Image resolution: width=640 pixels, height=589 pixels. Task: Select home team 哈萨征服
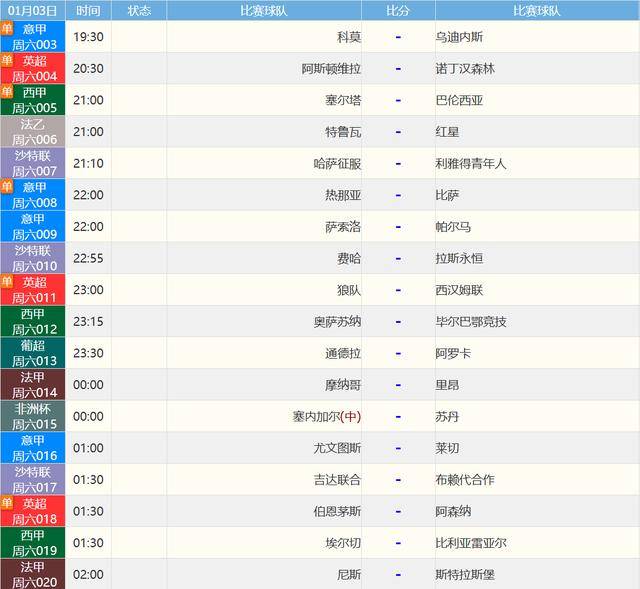pyautogui.click(x=337, y=164)
